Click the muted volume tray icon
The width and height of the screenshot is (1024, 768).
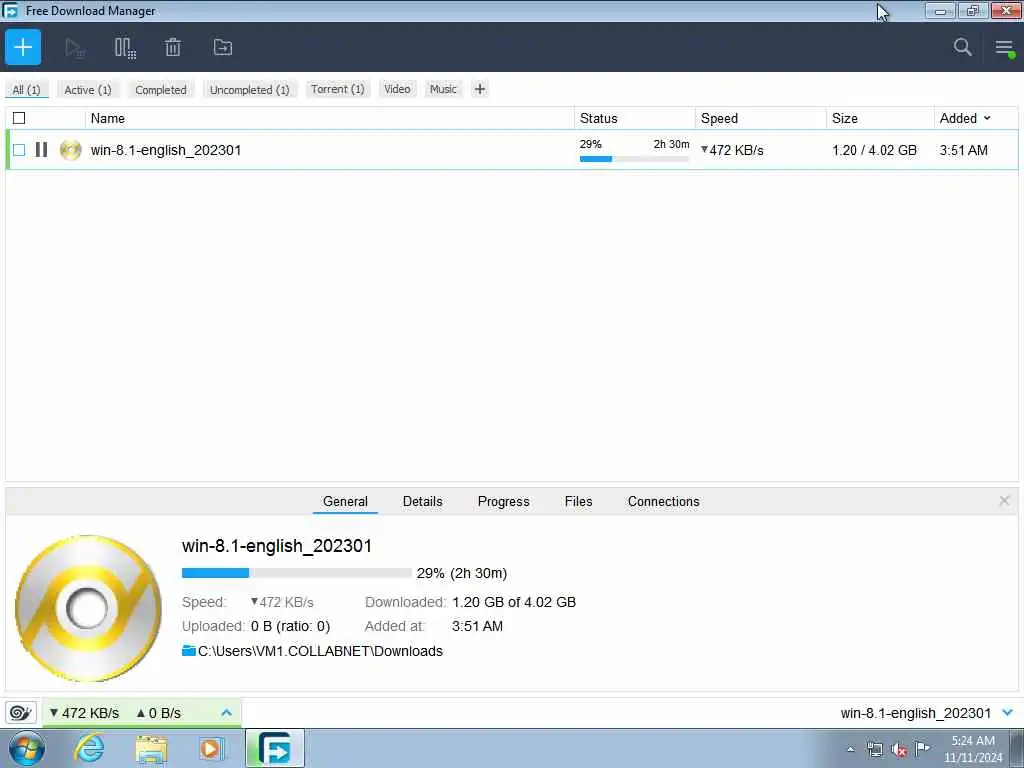(x=899, y=749)
